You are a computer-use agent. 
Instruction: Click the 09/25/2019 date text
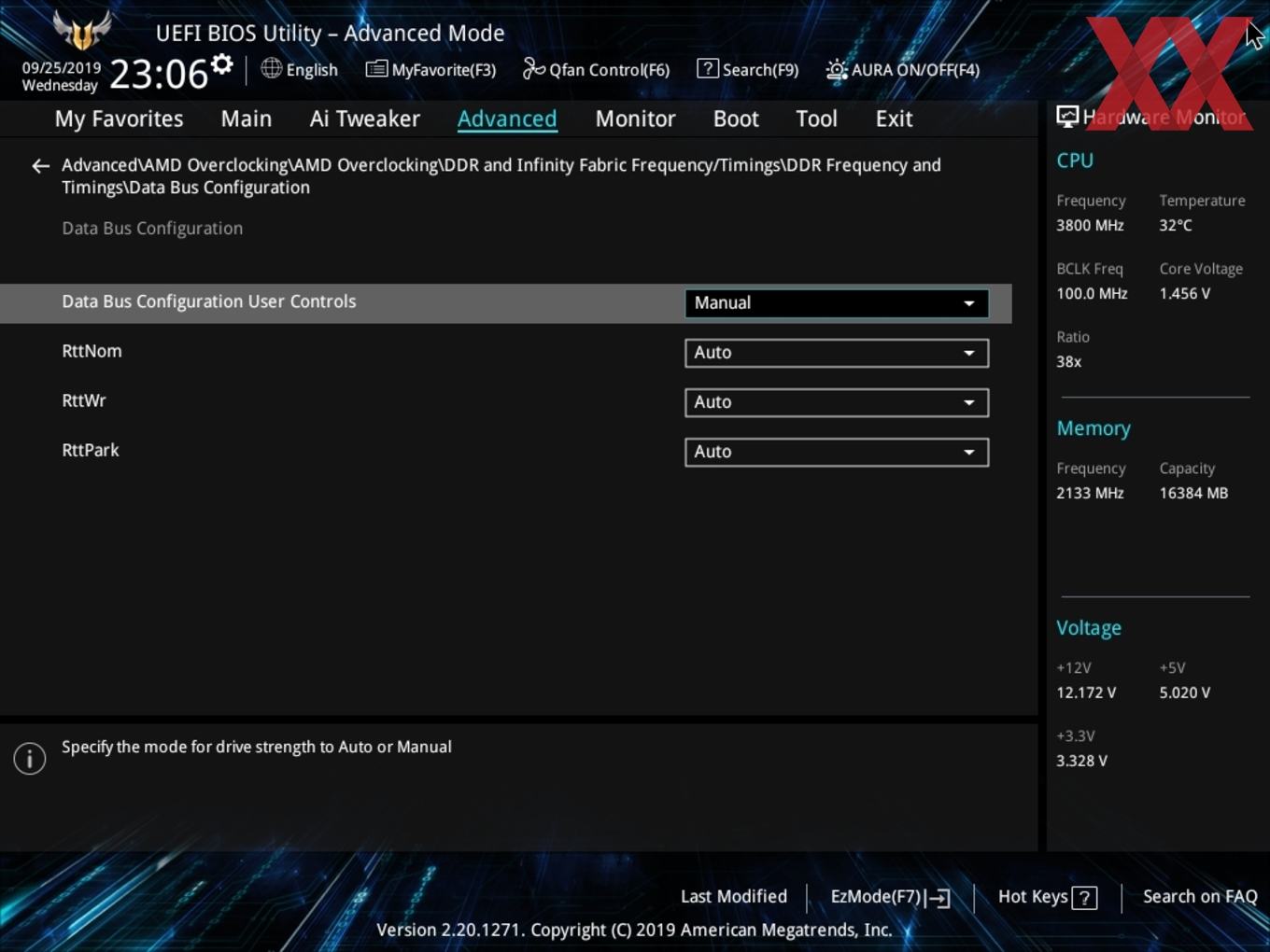coord(62,68)
